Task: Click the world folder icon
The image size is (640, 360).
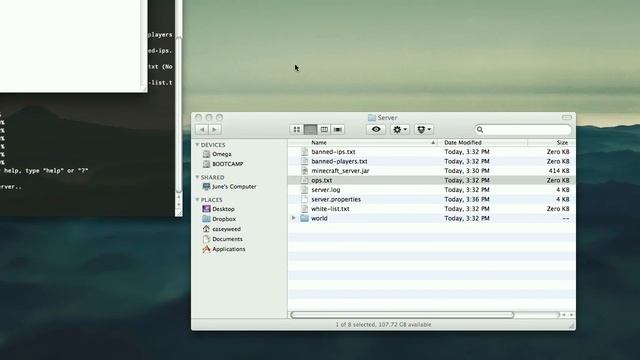Action: pos(304,218)
